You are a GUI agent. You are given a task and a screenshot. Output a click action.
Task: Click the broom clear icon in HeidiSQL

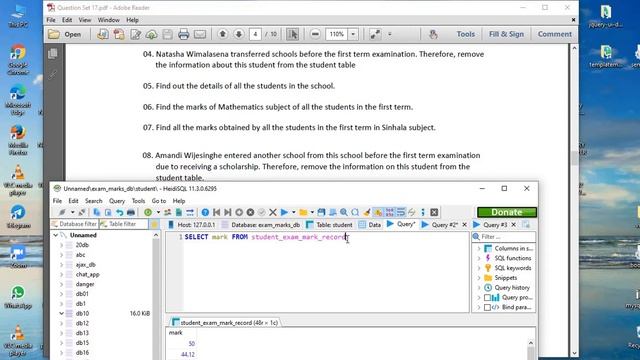coord(367,212)
